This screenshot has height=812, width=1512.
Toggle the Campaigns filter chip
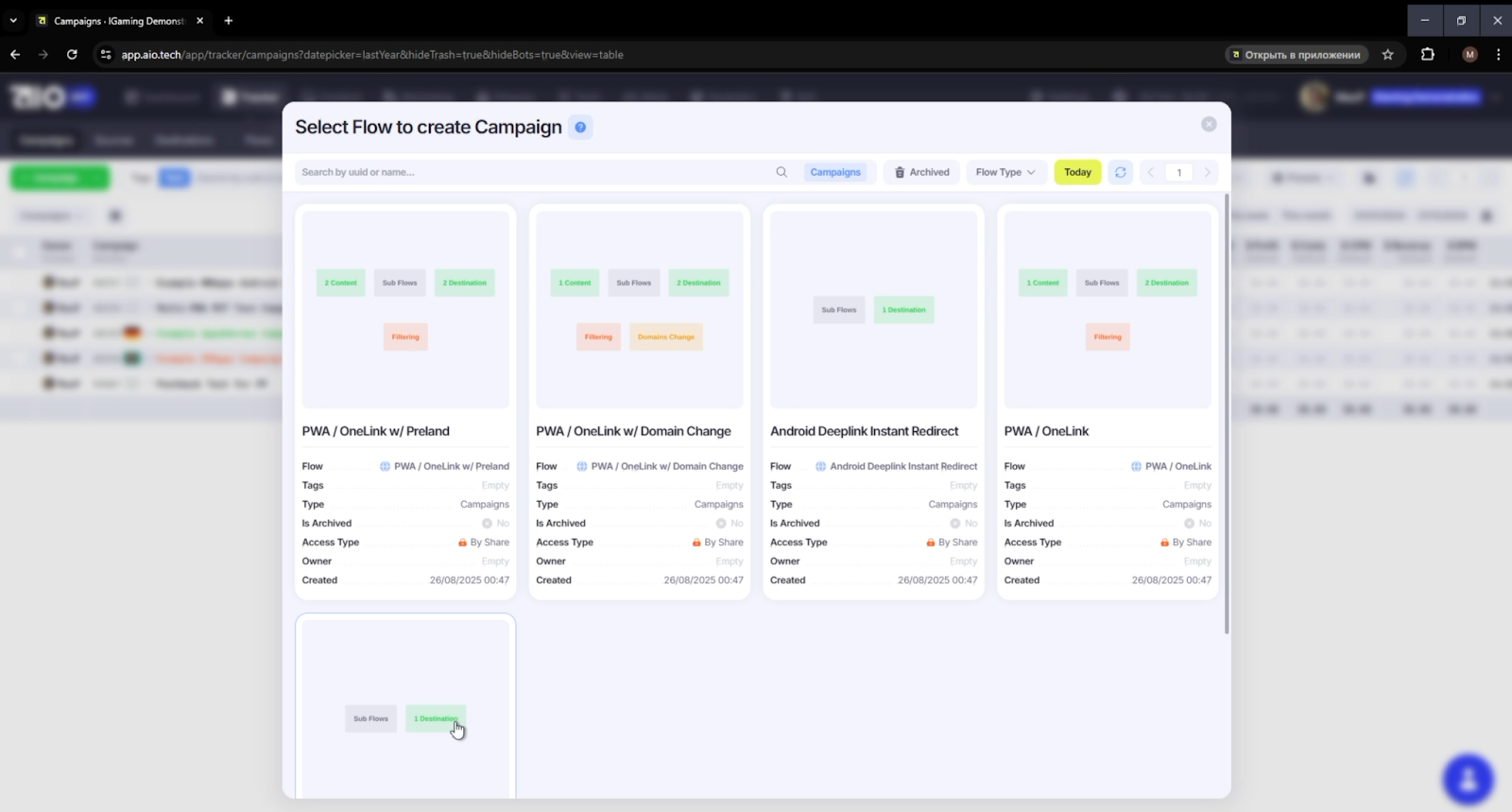tap(834, 172)
